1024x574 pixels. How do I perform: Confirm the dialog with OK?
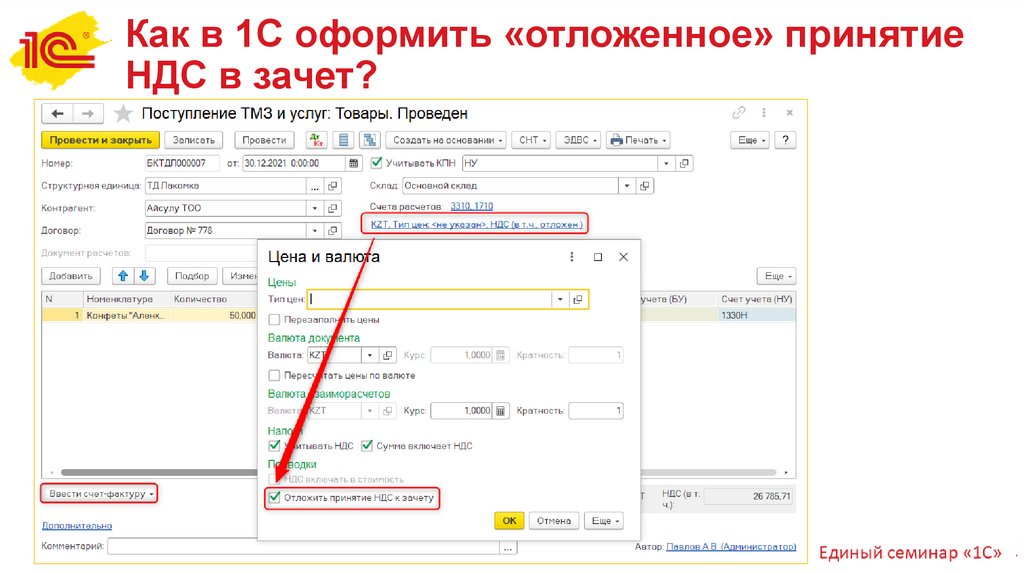(x=509, y=520)
